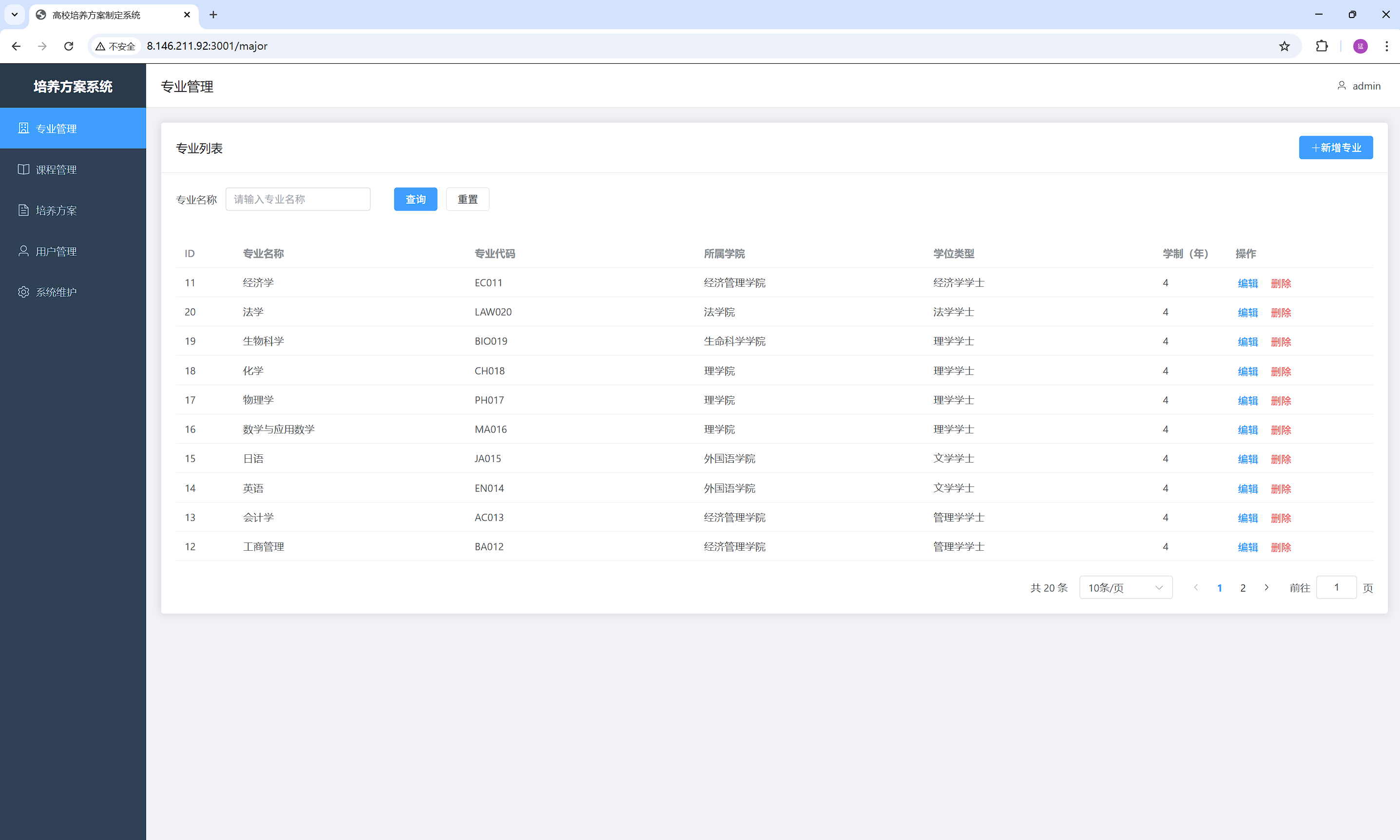Delete the 工商管理 major row
The height and width of the screenshot is (840, 1400).
(x=1281, y=547)
